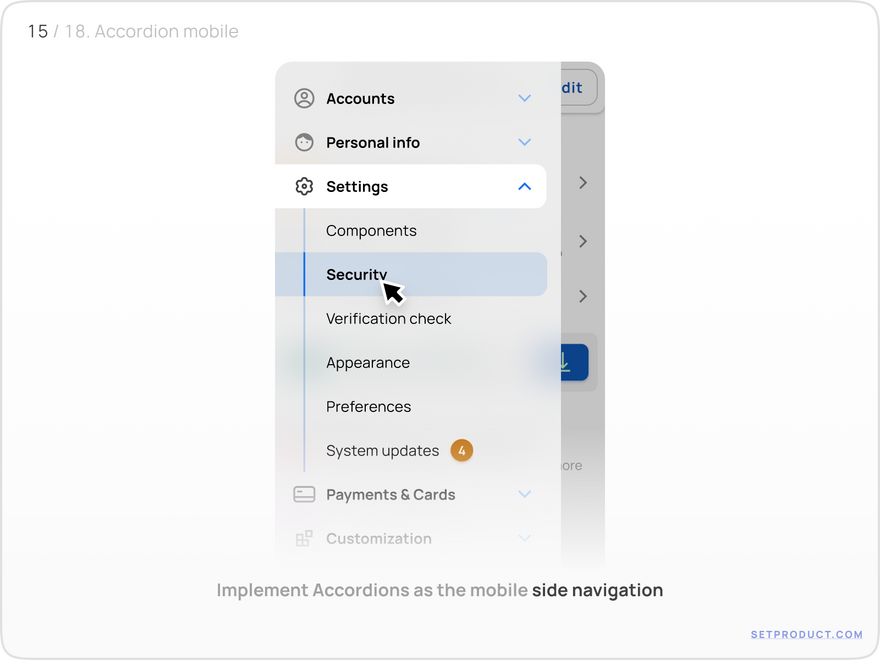Expand the Personal info chevron
This screenshot has height=660, width=880.
pos(524,143)
